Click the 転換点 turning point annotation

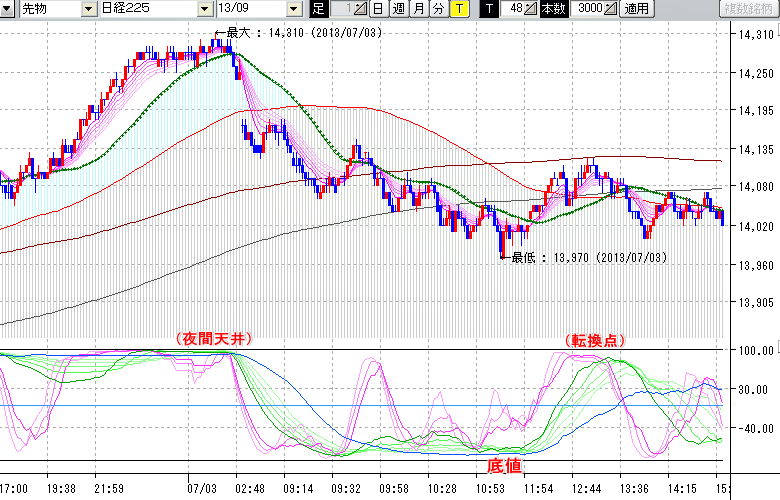[594, 340]
